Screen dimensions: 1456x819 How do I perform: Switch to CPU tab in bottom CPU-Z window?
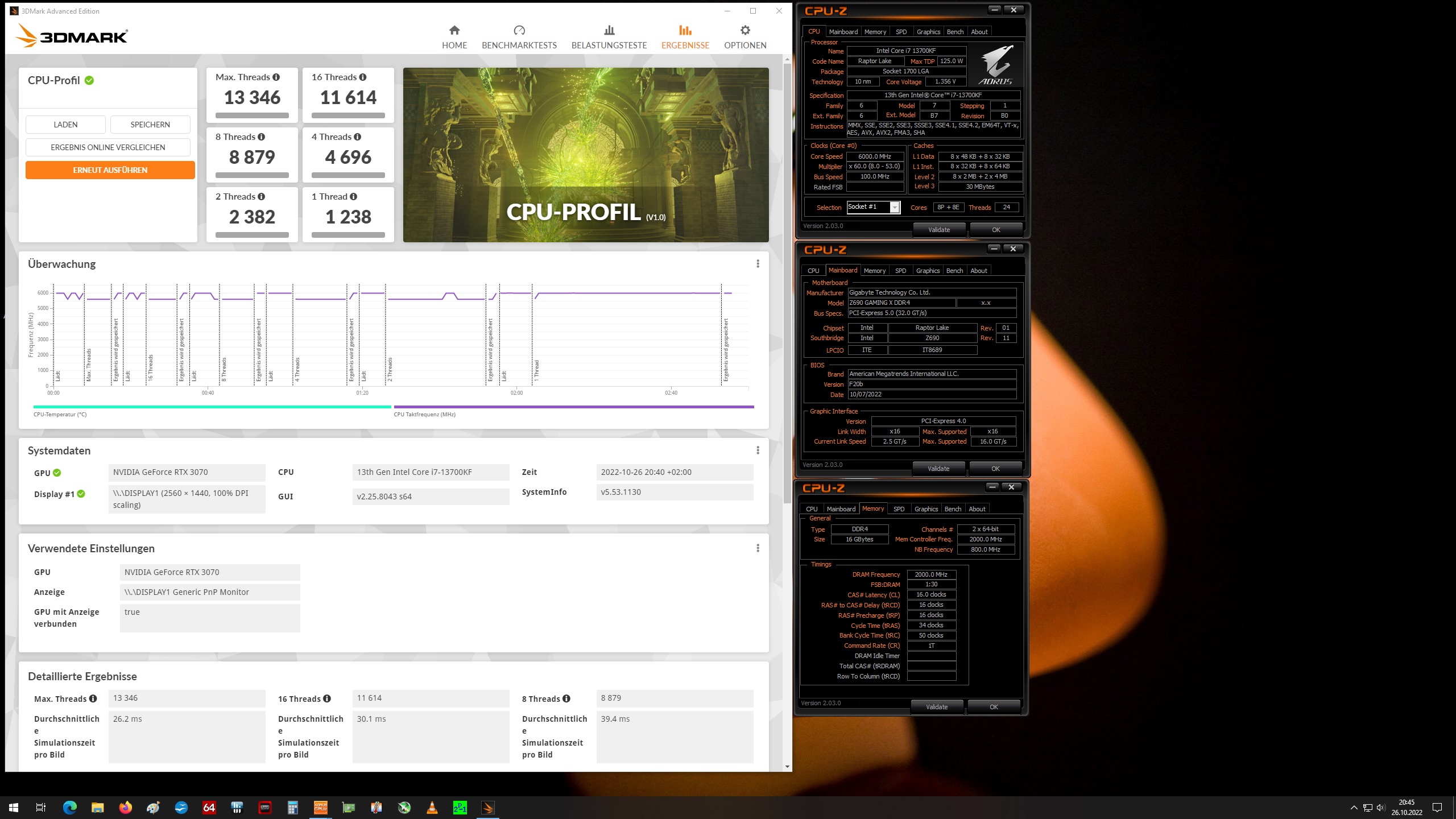(x=812, y=509)
